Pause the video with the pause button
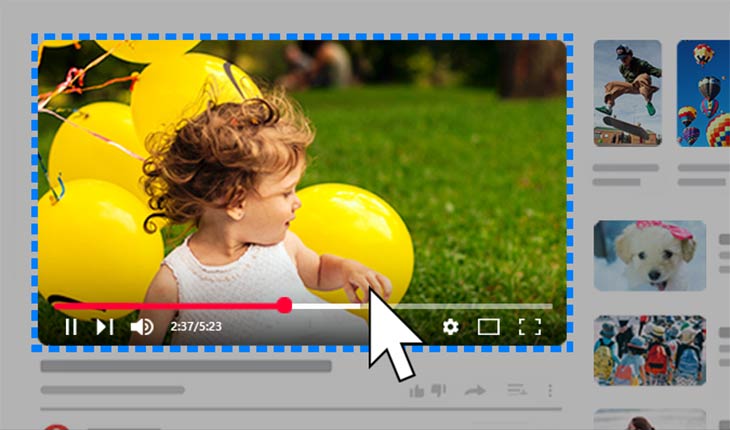This screenshot has height=430, width=730. 71,326
